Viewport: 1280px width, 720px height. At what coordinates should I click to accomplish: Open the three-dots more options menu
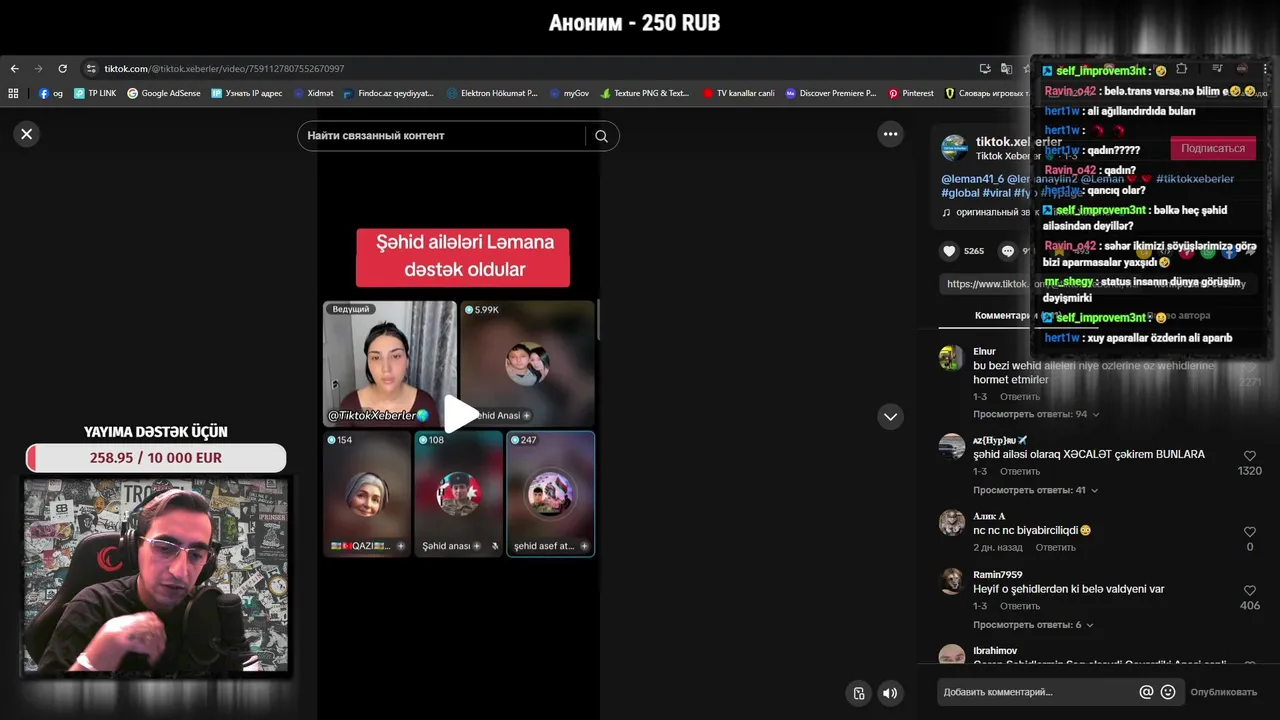(x=890, y=134)
